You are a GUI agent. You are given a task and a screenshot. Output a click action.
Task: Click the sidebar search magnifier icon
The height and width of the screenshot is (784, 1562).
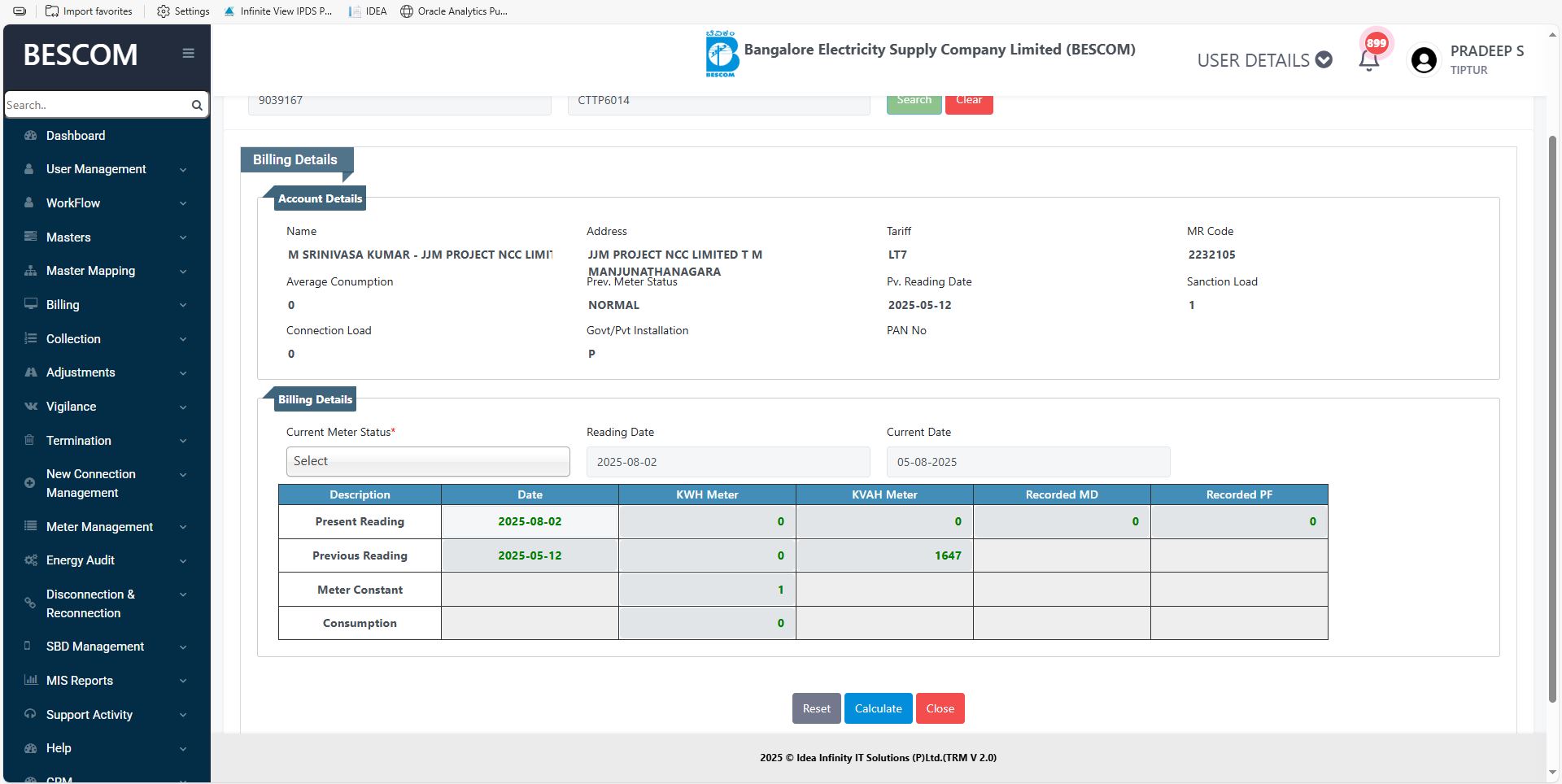coord(197,106)
